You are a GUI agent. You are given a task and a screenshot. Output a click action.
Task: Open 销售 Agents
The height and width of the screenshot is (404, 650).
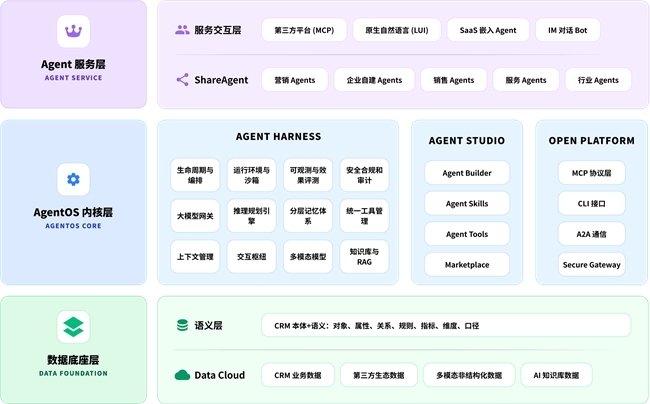pos(454,80)
